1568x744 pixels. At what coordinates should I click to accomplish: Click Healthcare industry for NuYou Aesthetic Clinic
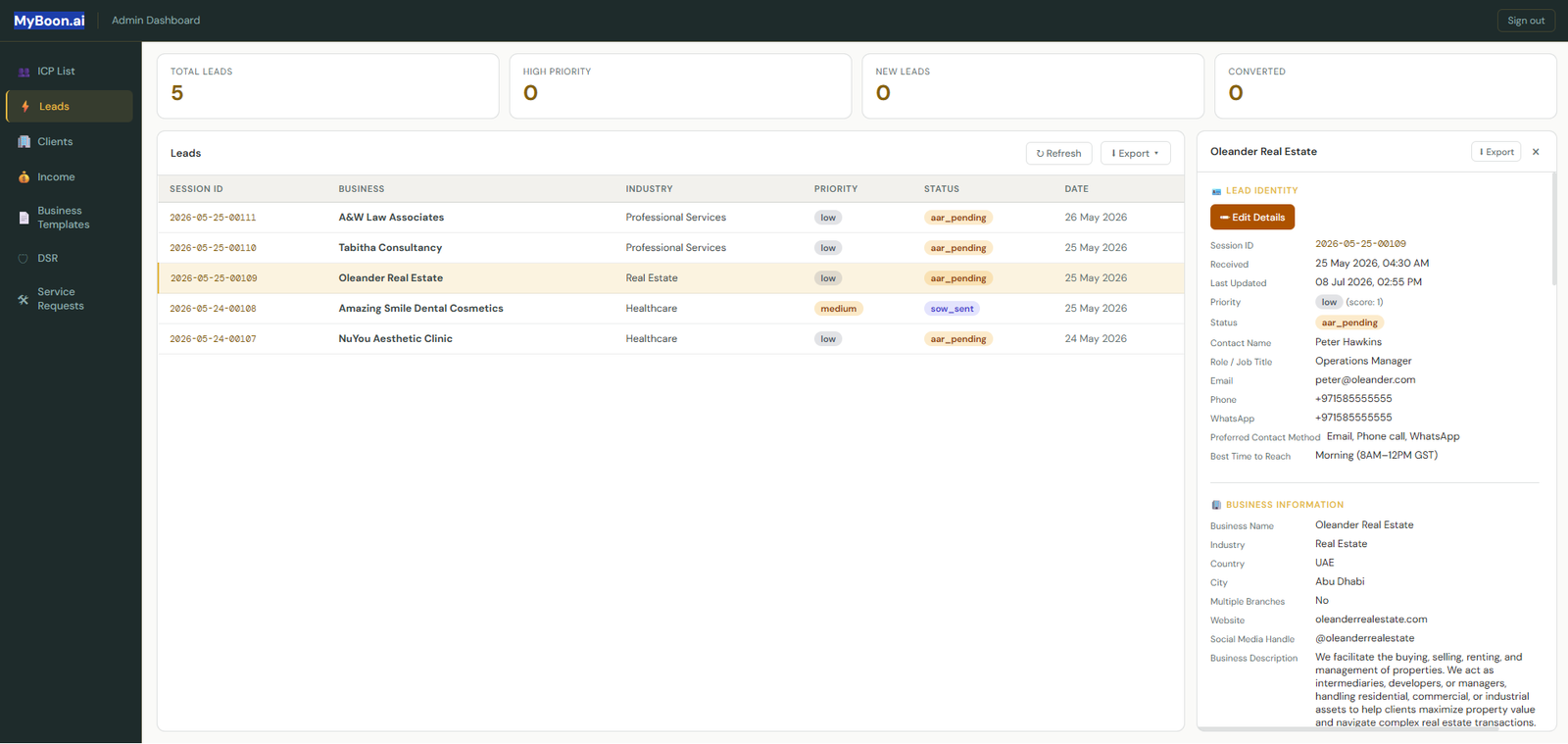[652, 339]
